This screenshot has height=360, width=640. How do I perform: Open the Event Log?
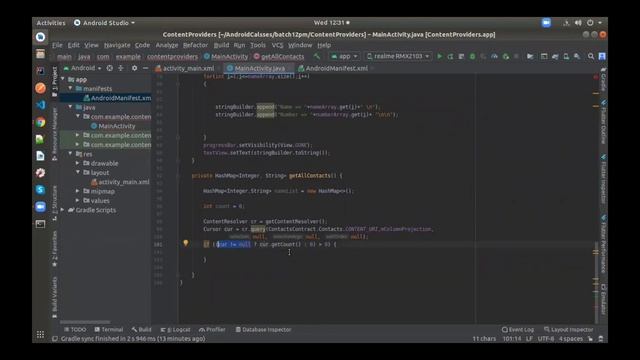pyautogui.click(x=518, y=329)
